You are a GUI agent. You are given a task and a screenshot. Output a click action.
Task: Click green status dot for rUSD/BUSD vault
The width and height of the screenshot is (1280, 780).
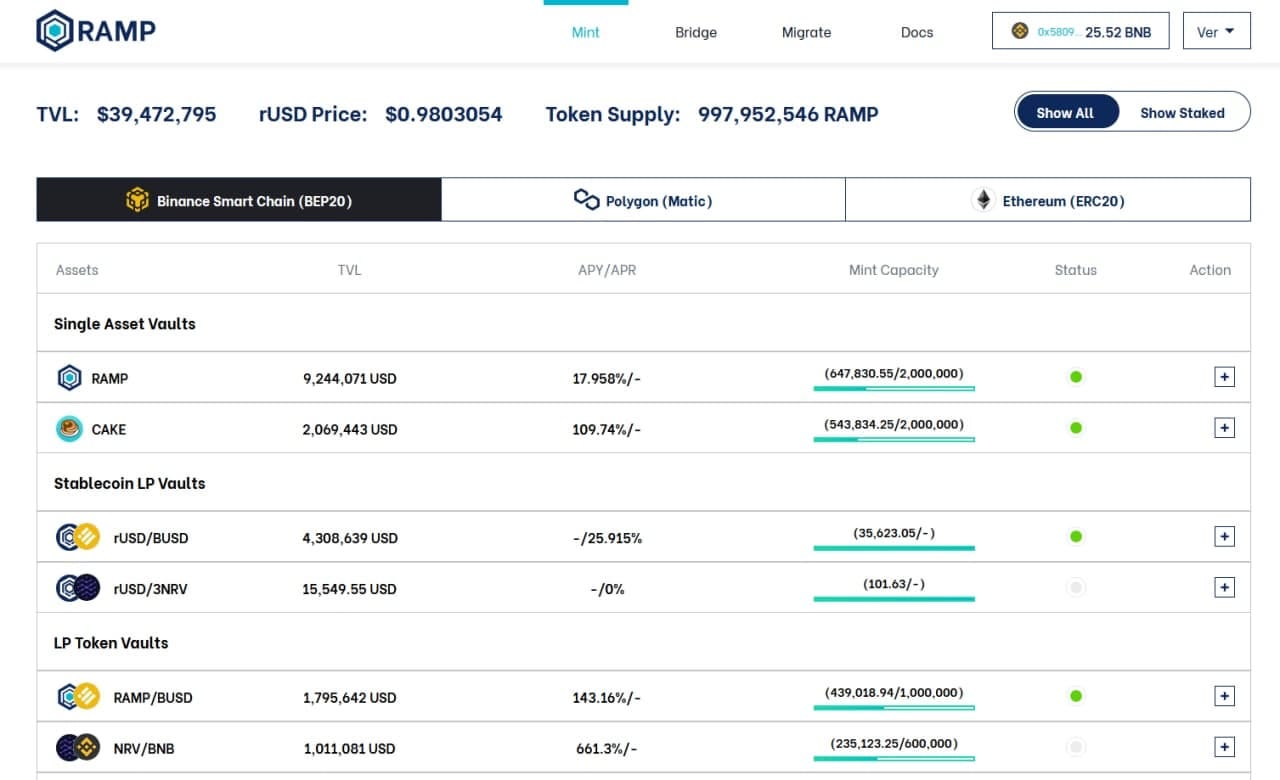click(1076, 537)
